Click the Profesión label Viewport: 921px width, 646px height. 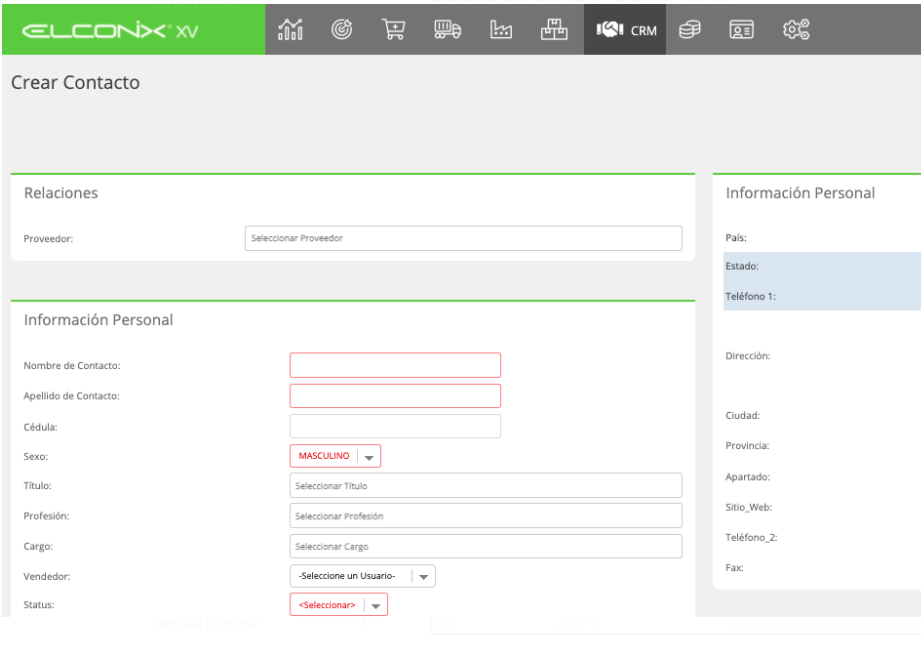46,516
